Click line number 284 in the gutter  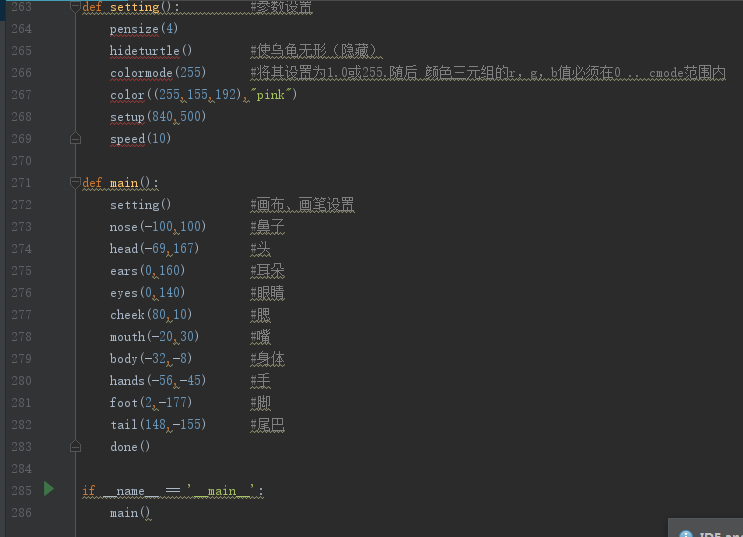click(21, 469)
